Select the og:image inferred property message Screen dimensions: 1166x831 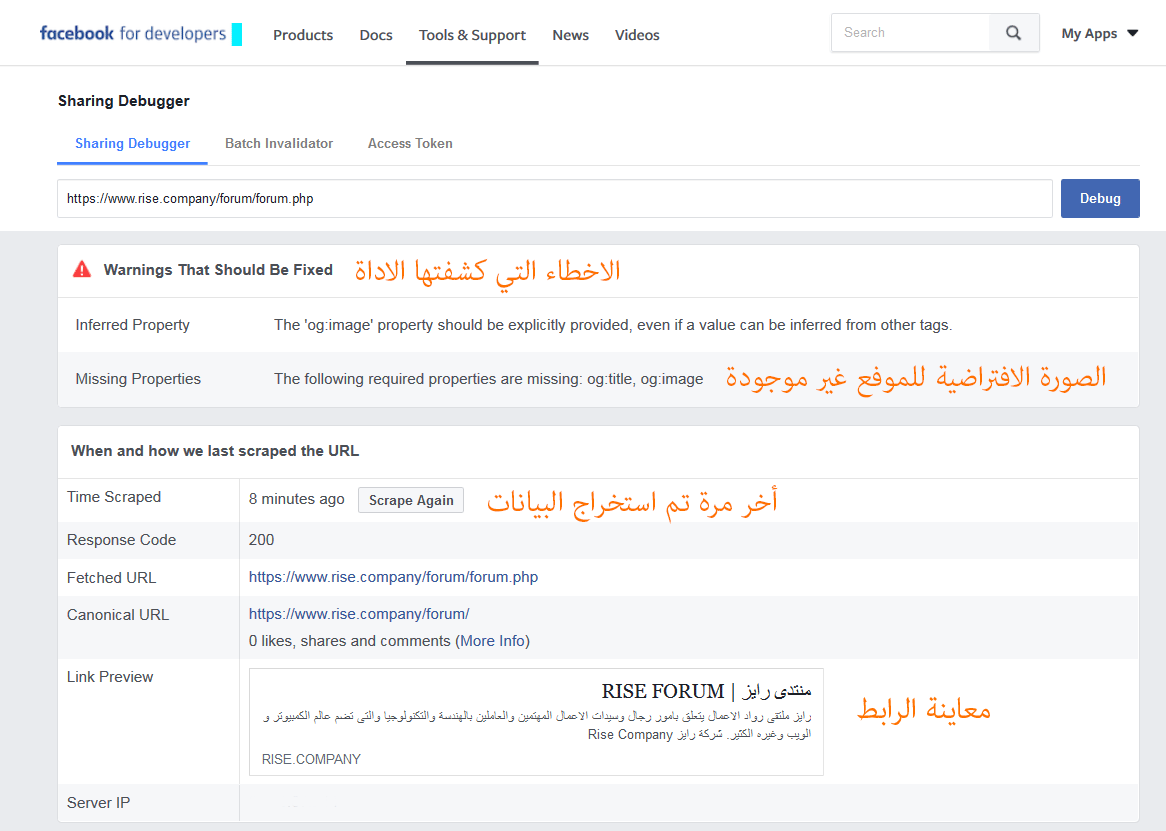point(613,325)
